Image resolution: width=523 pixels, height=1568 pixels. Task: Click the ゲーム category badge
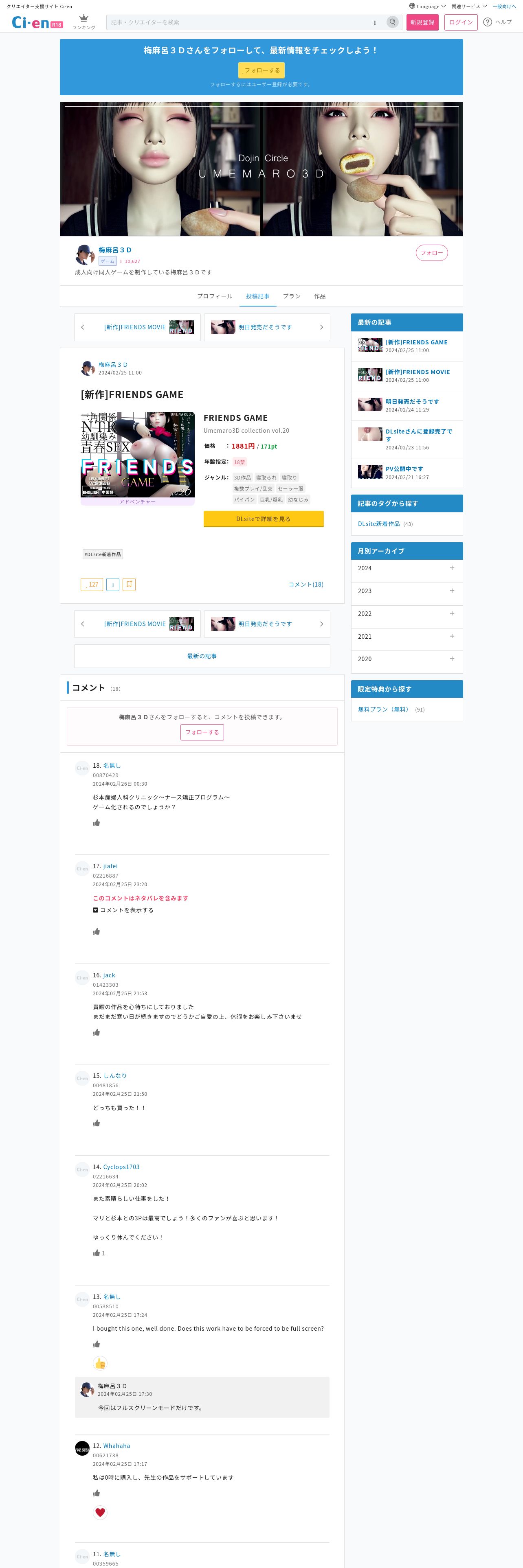[108, 261]
